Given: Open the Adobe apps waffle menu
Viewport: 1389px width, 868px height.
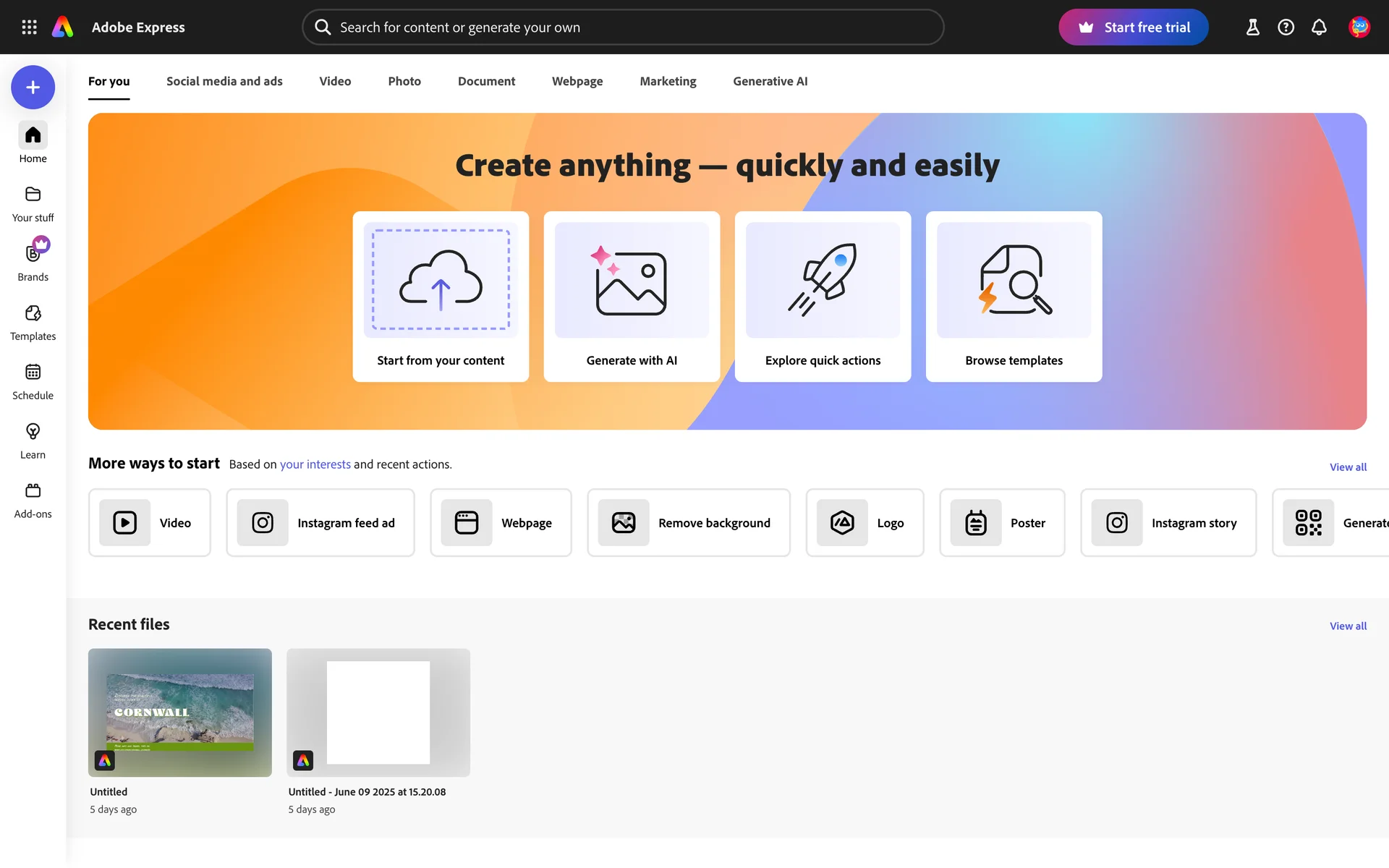Looking at the screenshot, I should 29,27.
